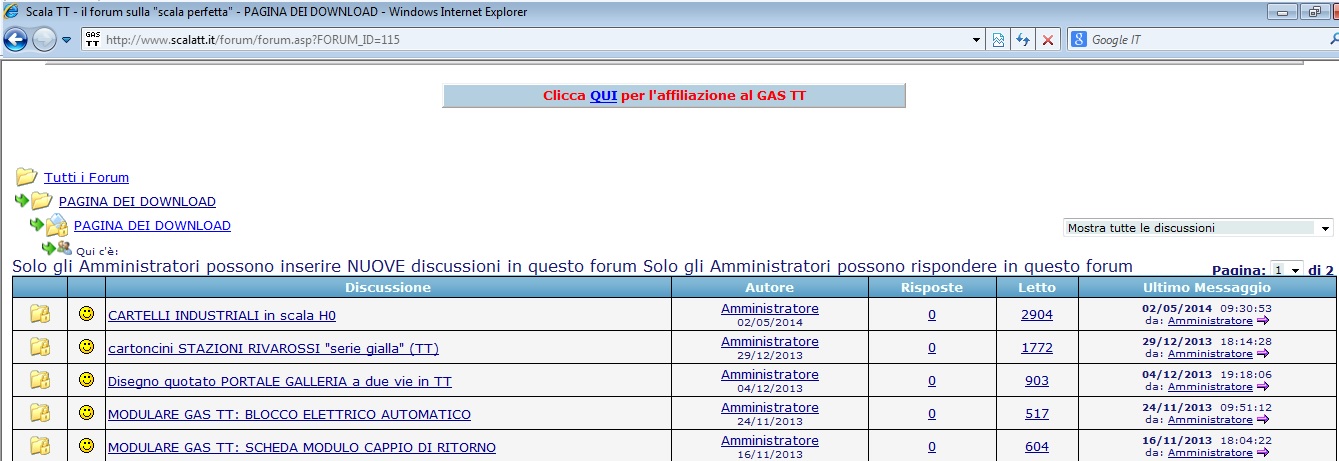Click the Qui c'è: label

[x=97, y=251]
